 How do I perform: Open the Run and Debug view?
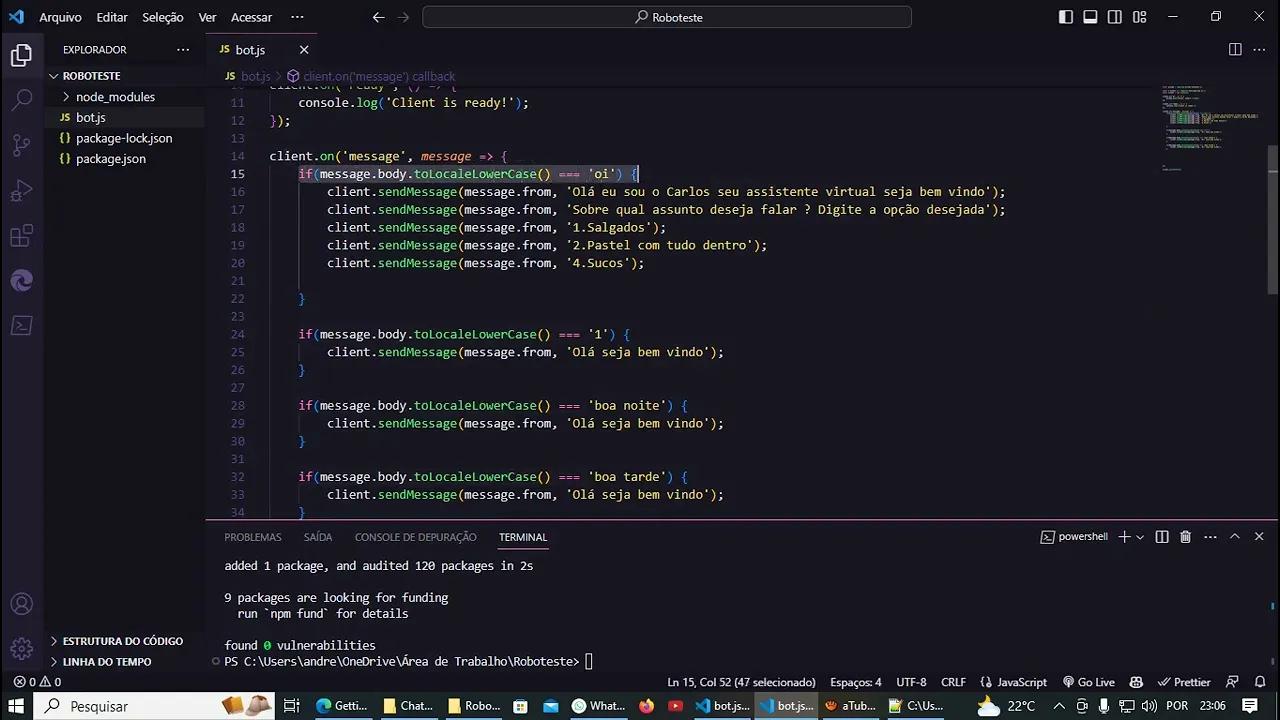click(21, 190)
